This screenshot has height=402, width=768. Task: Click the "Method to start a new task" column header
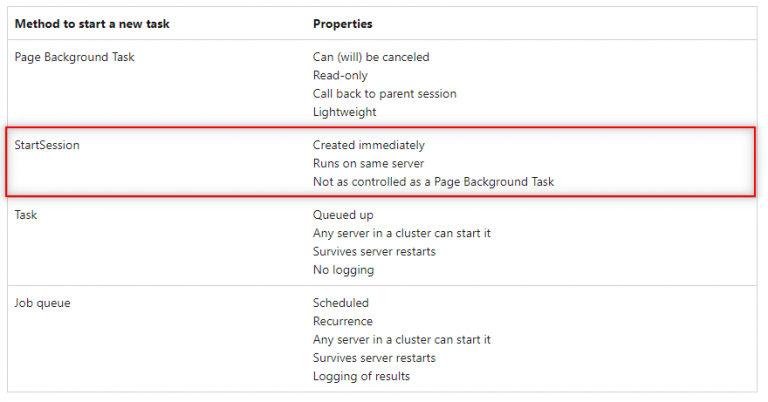pyautogui.click(x=87, y=23)
